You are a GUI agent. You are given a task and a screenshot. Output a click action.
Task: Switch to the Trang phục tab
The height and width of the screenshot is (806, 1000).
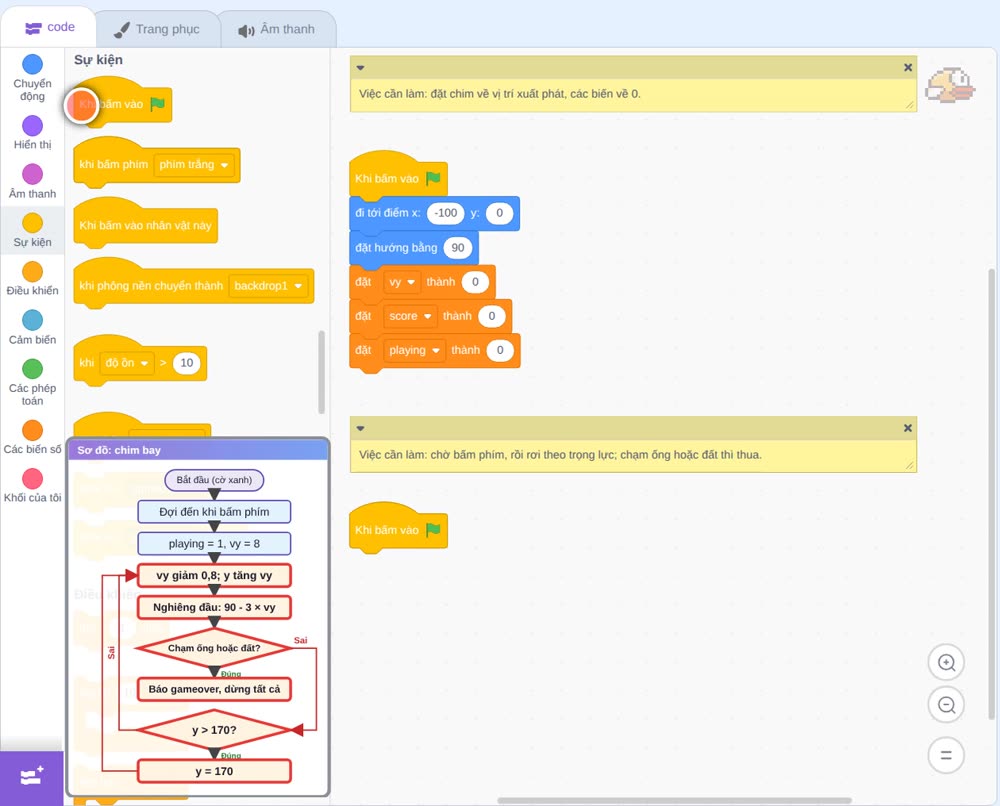(x=157, y=29)
